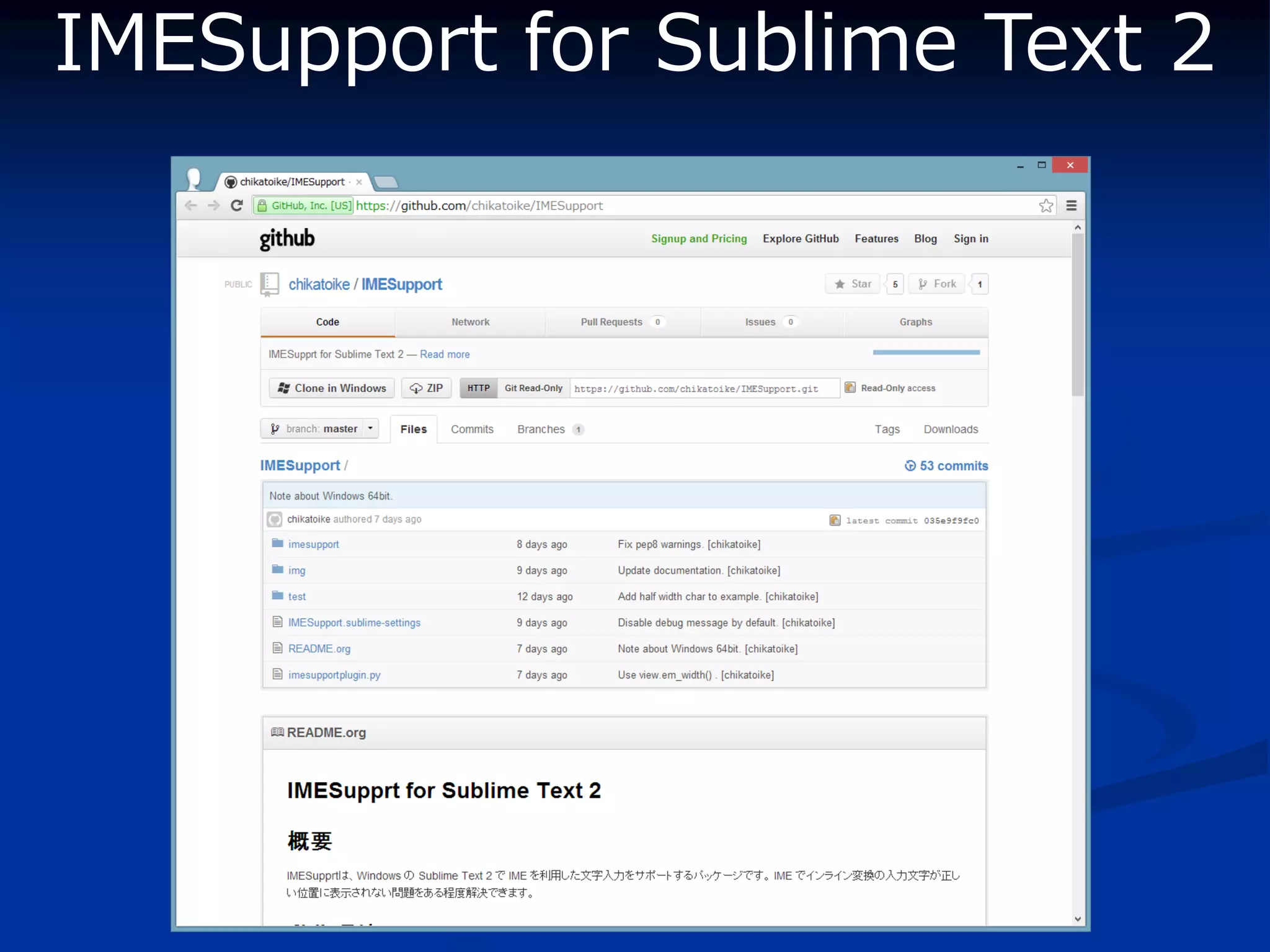Click the imesupport folder icon
The height and width of the screenshot is (952, 1270).
coord(278,544)
